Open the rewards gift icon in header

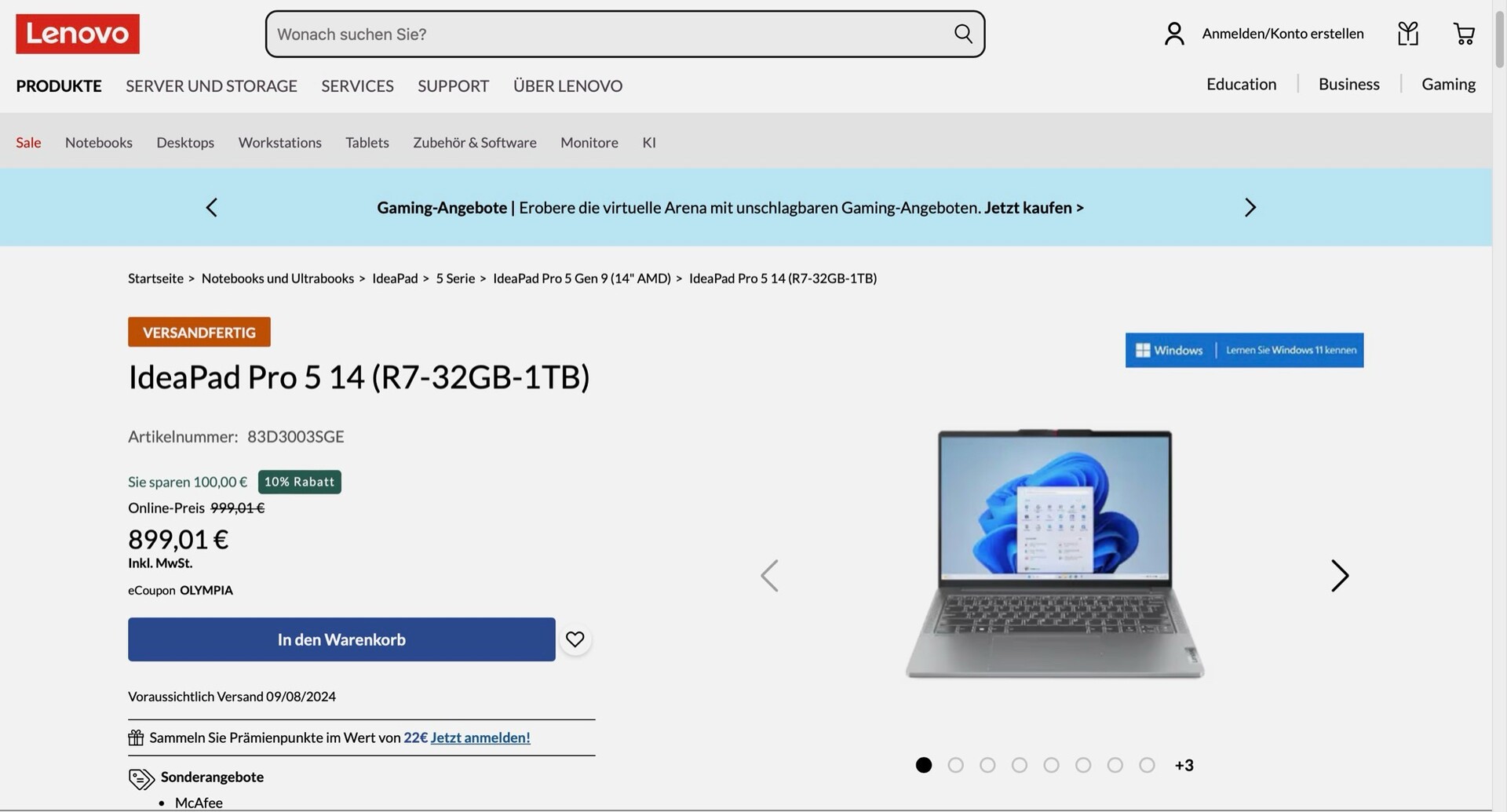pyautogui.click(x=1408, y=34)
